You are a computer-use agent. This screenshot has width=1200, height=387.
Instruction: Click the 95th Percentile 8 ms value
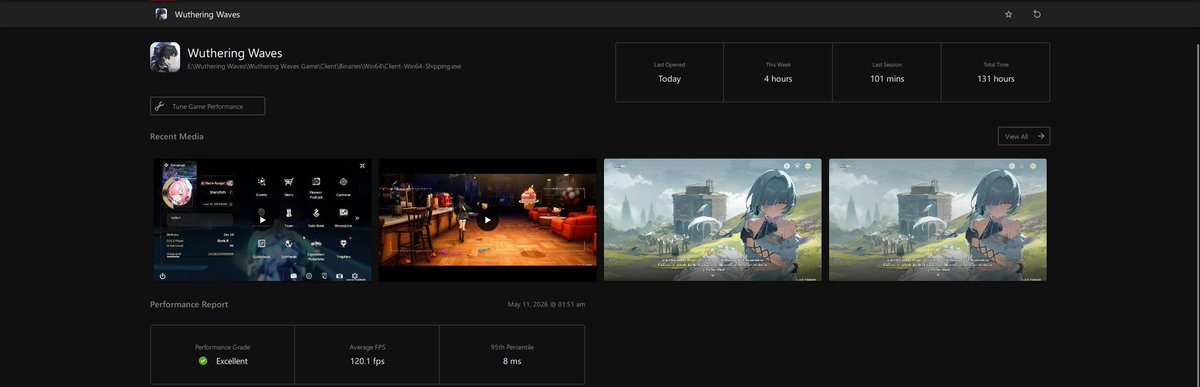point(512,361)
